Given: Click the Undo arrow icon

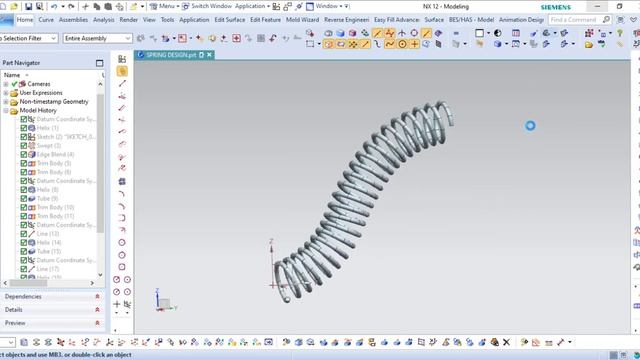Looking at the screenshot, I should [x=54, y=7].
